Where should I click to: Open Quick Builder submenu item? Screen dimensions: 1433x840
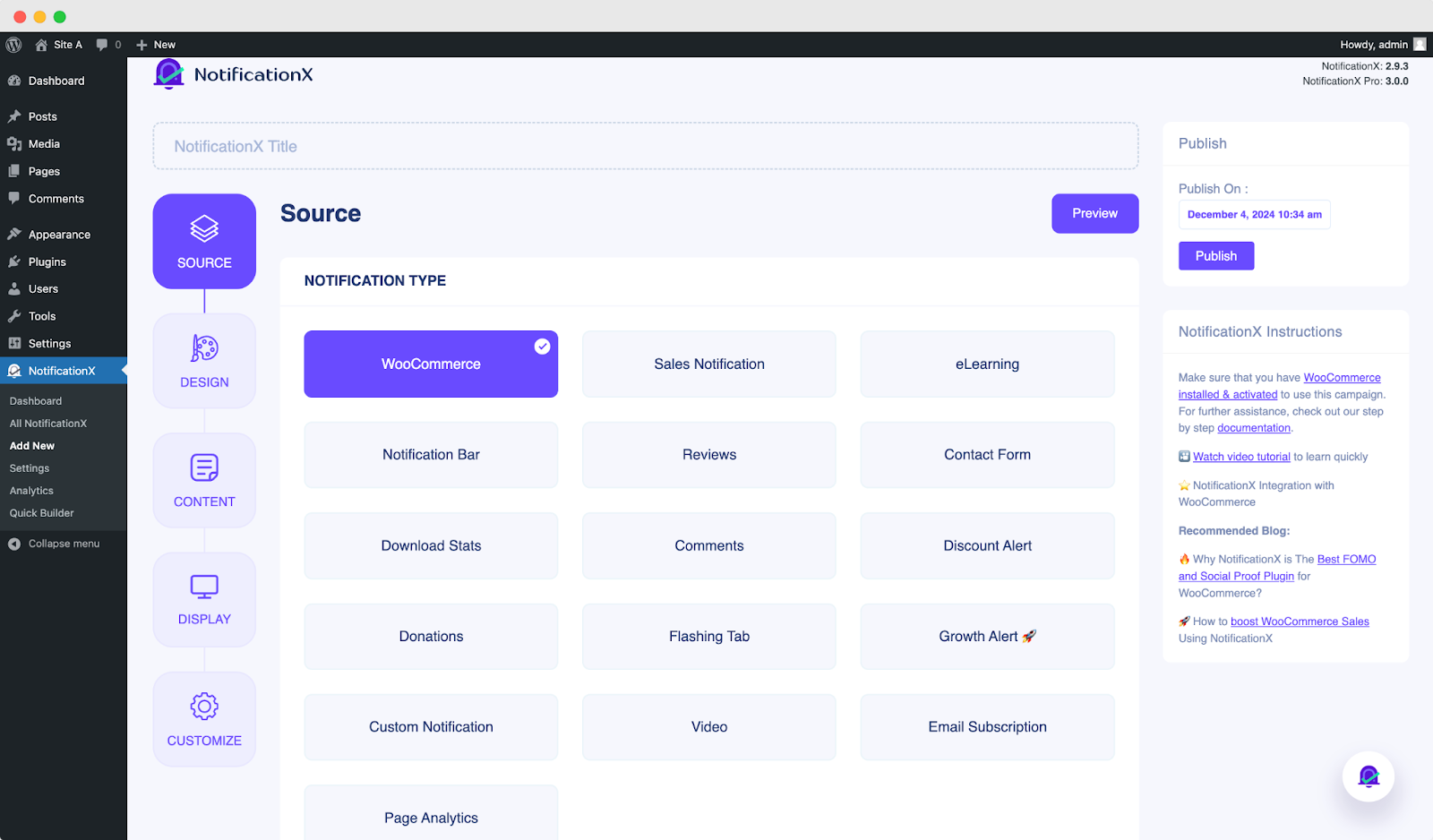pos(42,513)
